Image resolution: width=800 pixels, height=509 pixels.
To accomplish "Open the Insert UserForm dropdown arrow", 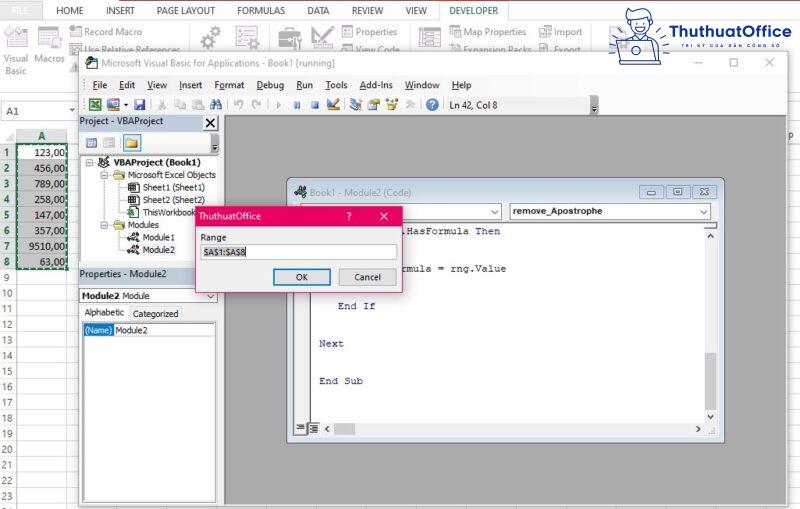I will (126, 105).
